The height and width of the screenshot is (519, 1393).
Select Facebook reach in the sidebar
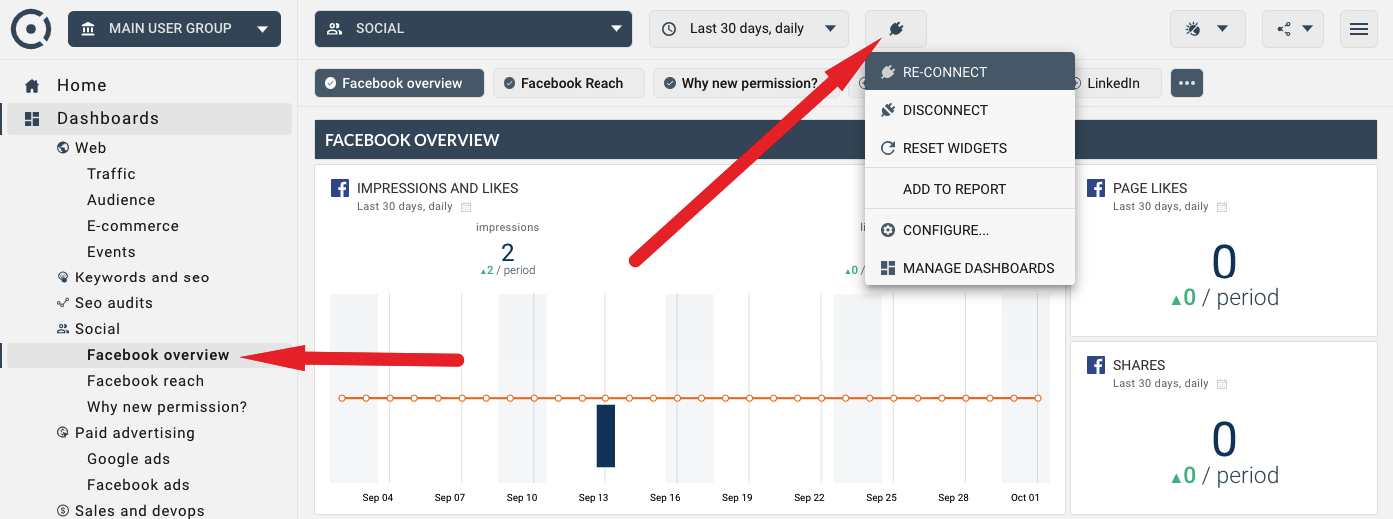tap(146, 381)
